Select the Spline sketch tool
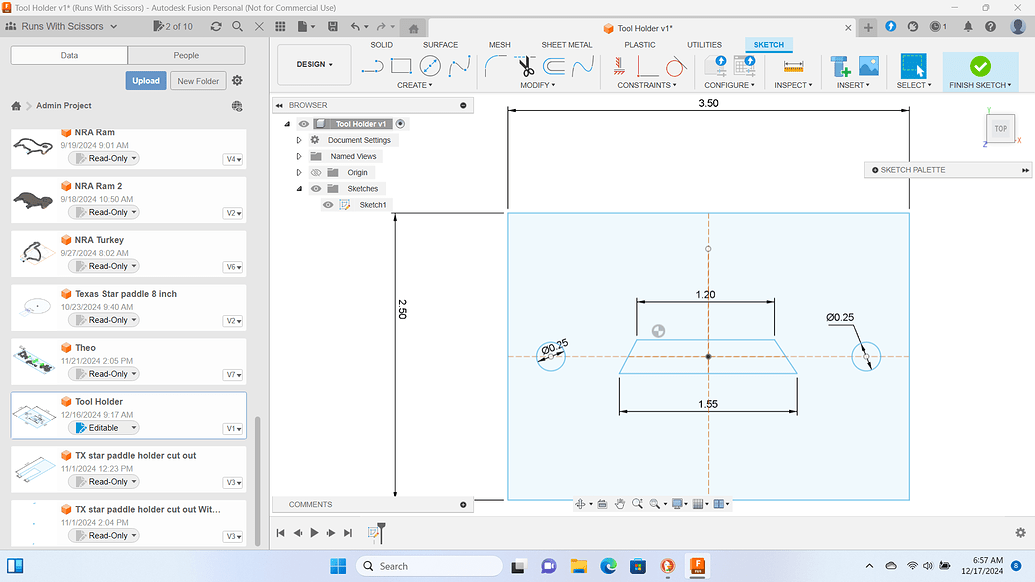The width and height of the screenshot is (1035, 582). click(x=460, y=65)
